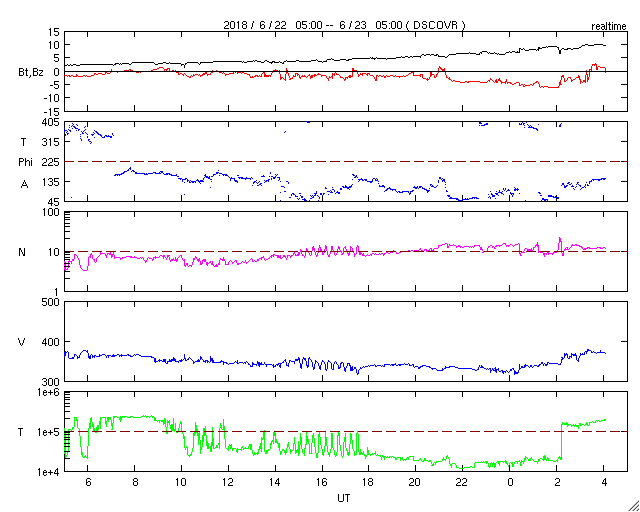This screenshot has height=512, width=640.
Task: Click the '500' velocity tick label
Action: coord(53,303)
